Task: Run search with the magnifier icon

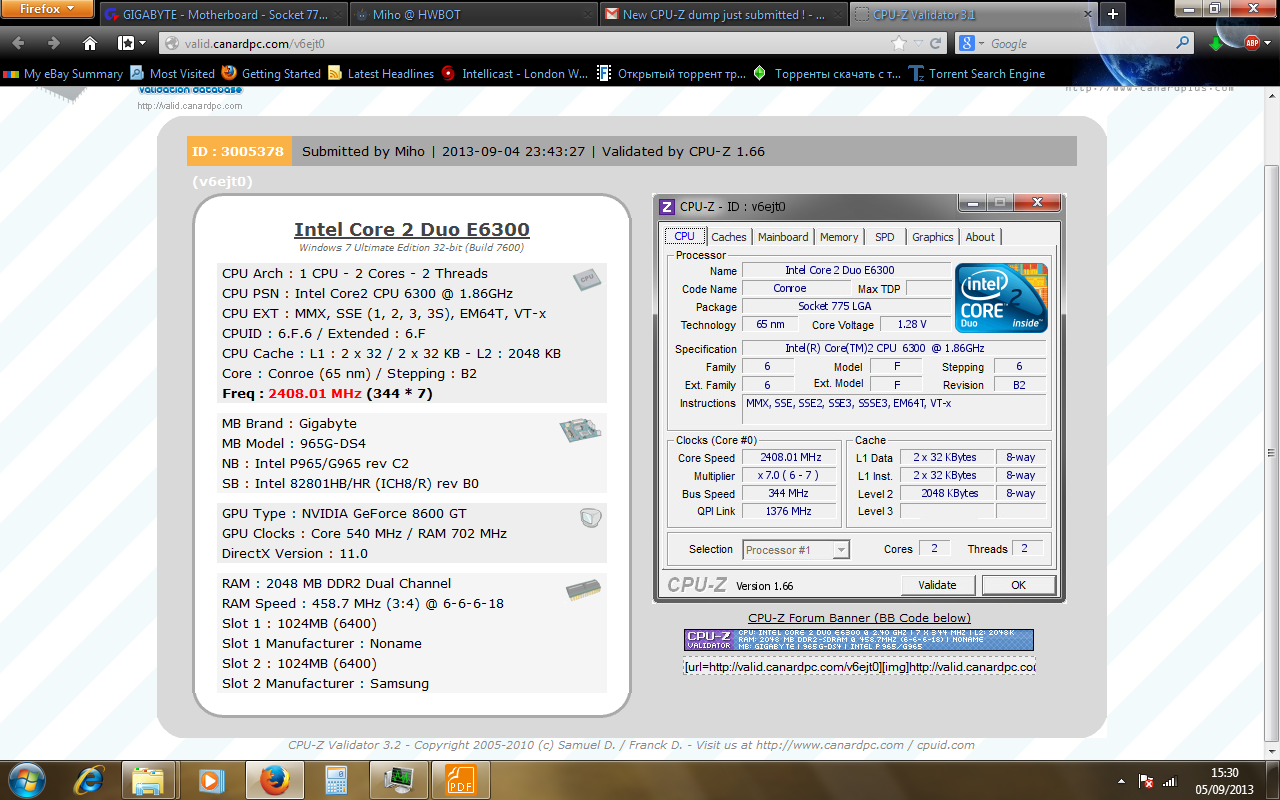Action: [x=1184, y=44]
